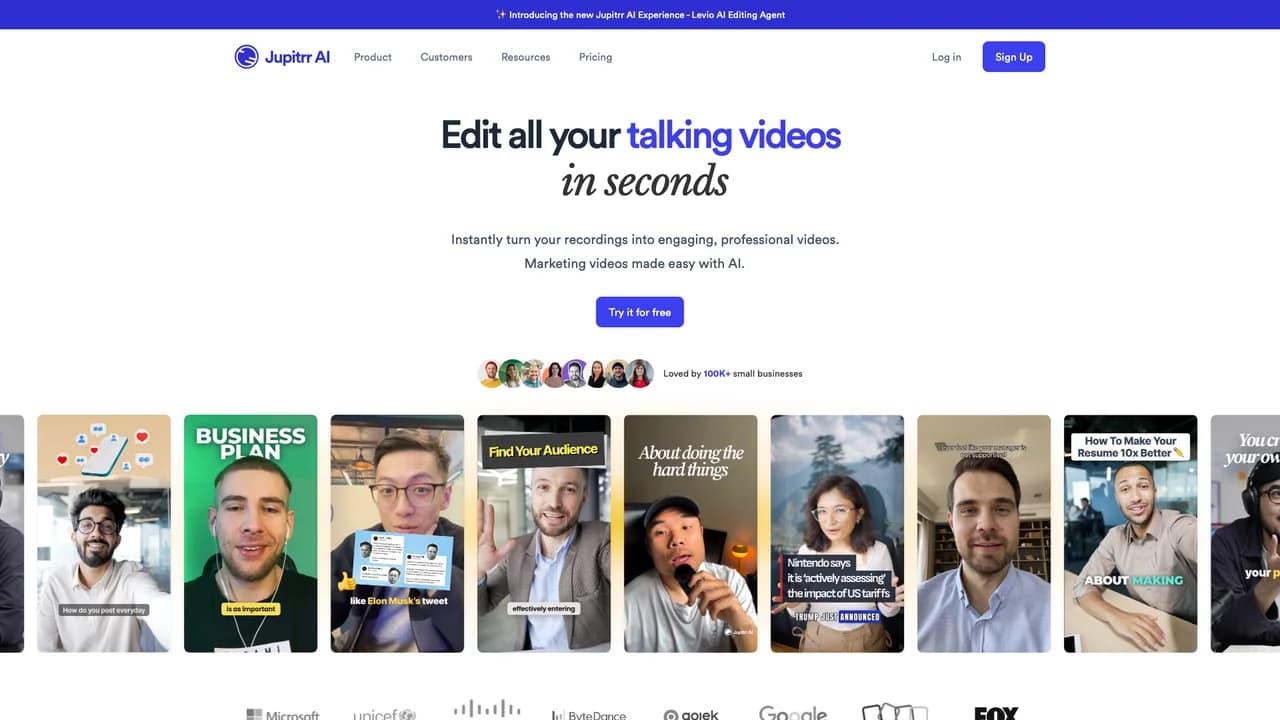Open the Resume 10x Better video thumbnail

1130,534
